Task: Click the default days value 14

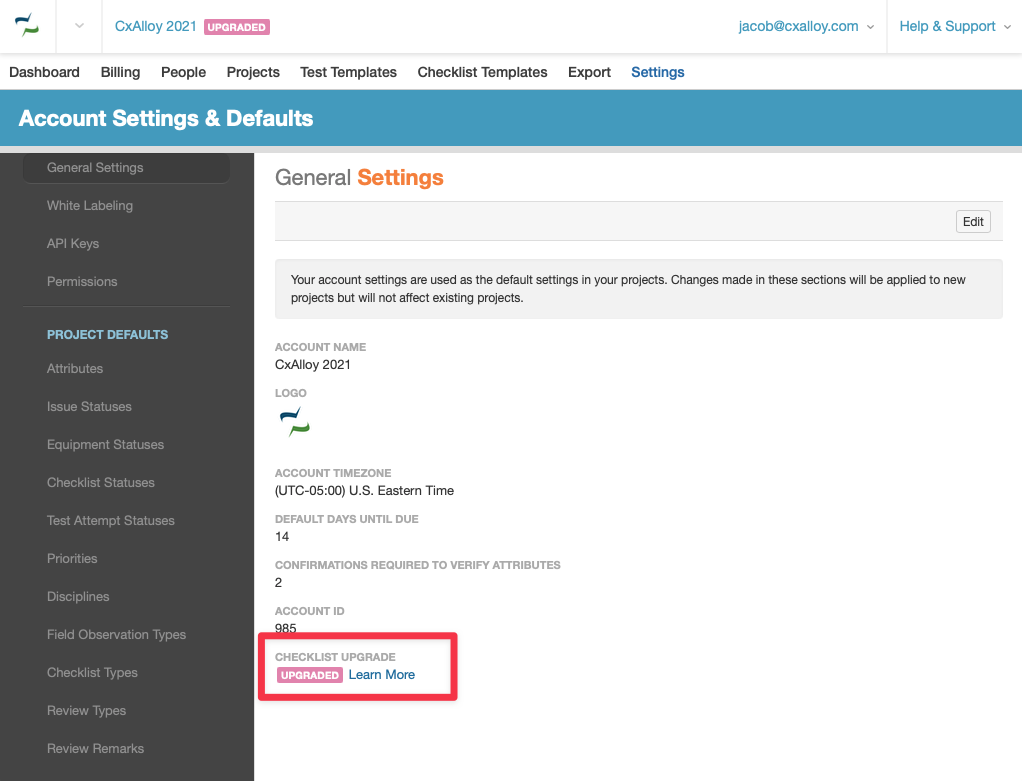Action: tap(282, 537)
